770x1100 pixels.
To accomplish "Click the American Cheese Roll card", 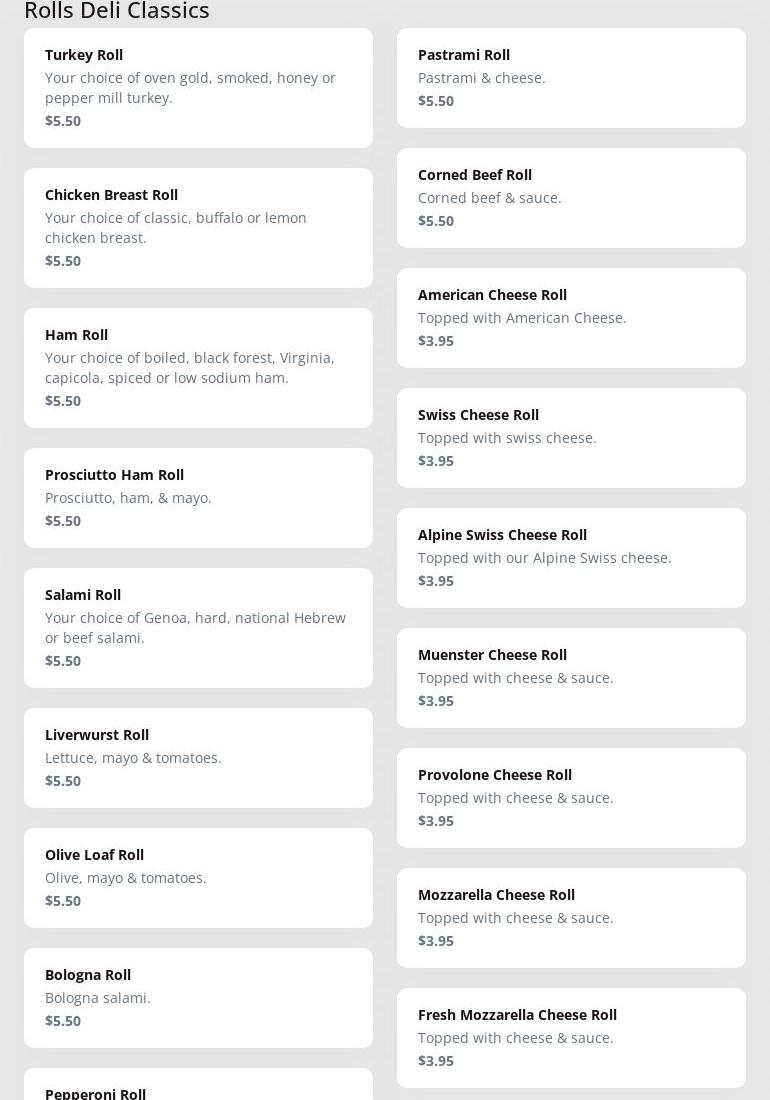I will click(571, 318).
